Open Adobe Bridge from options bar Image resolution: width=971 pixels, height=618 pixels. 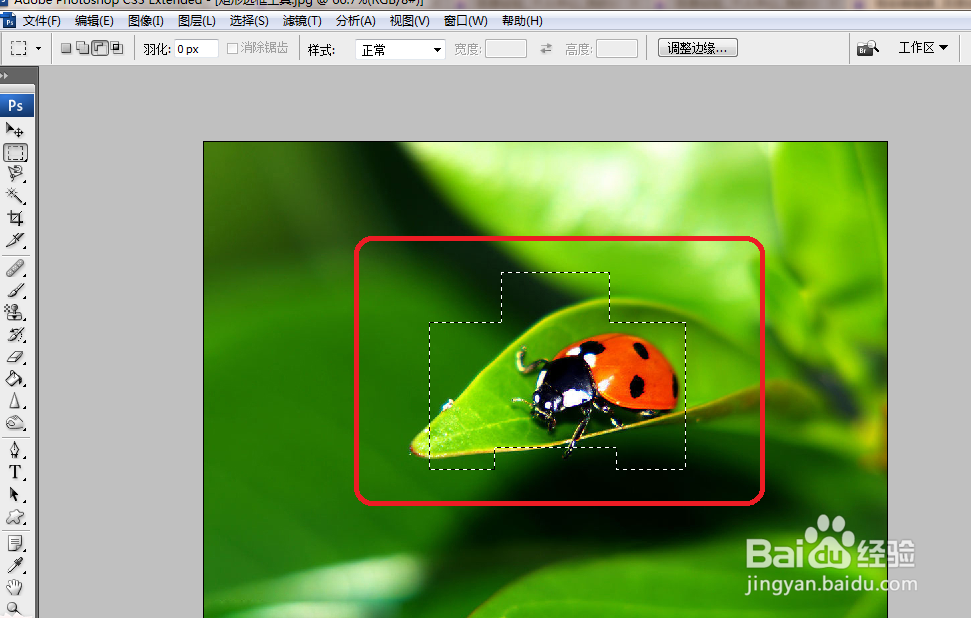tap(868, 48)
